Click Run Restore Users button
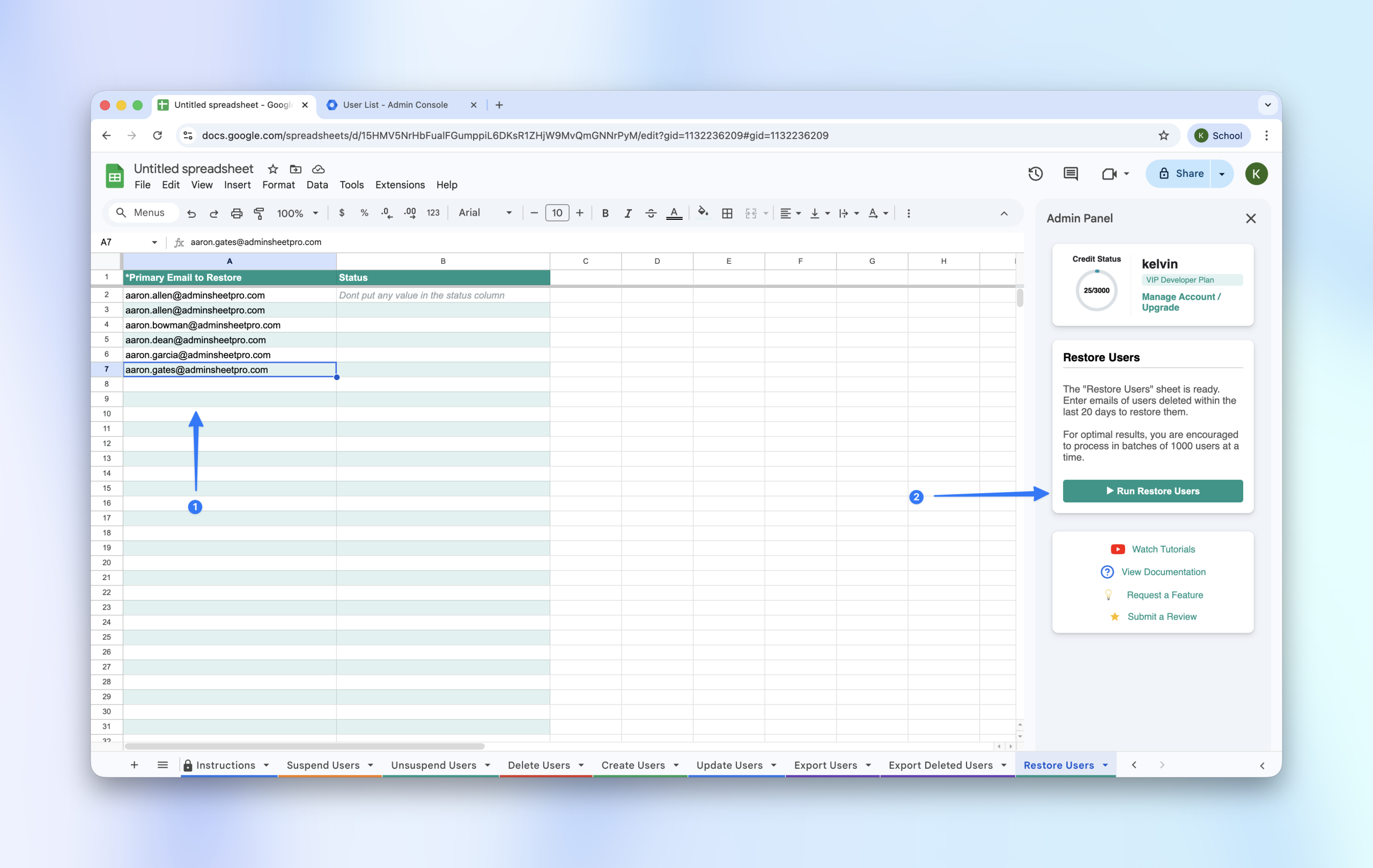The width and height of the screenshot is (1373, 868). click(1153, 491)
